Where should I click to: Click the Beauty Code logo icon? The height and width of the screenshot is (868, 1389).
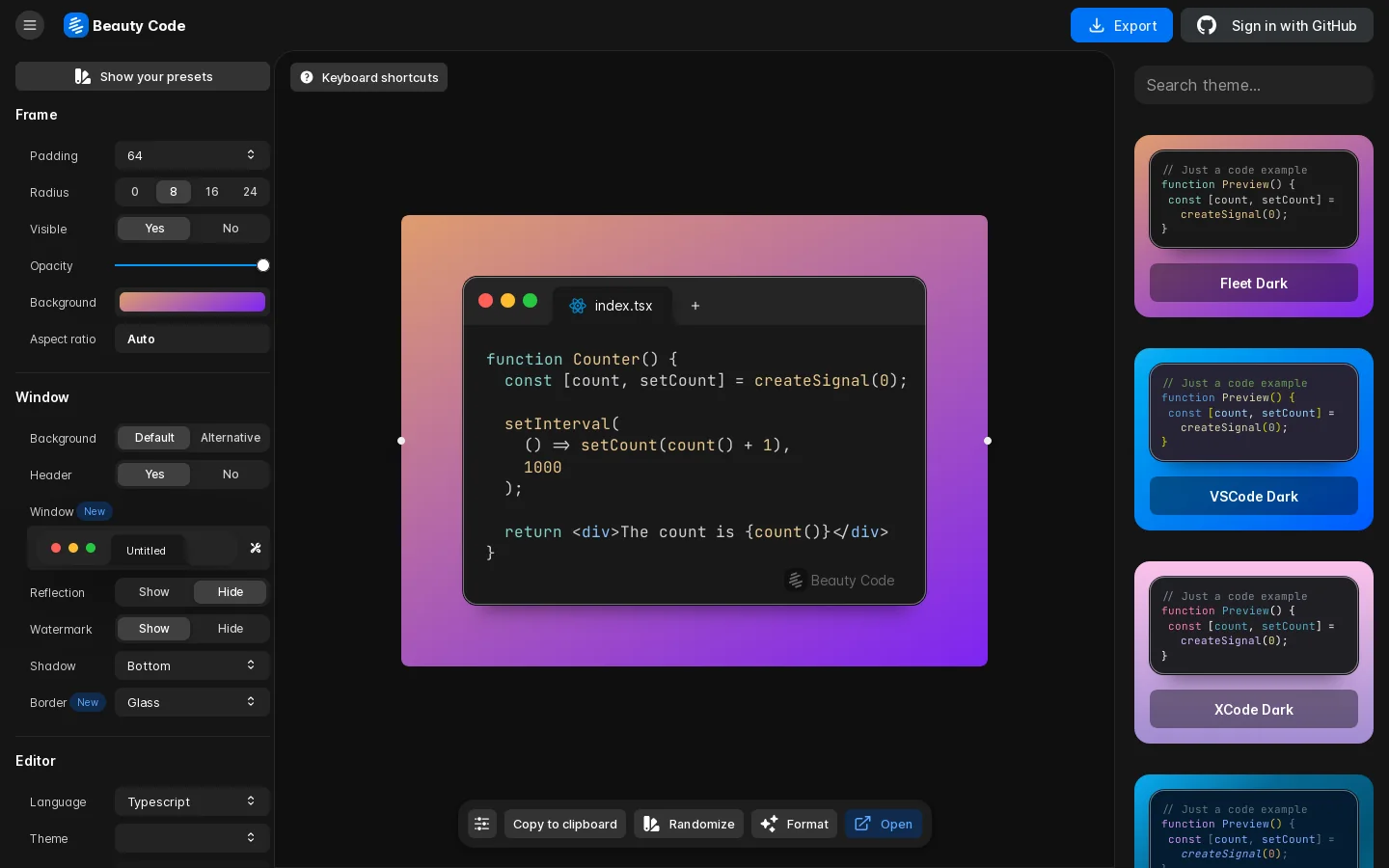pyautogui.click(x=76, y=25)
